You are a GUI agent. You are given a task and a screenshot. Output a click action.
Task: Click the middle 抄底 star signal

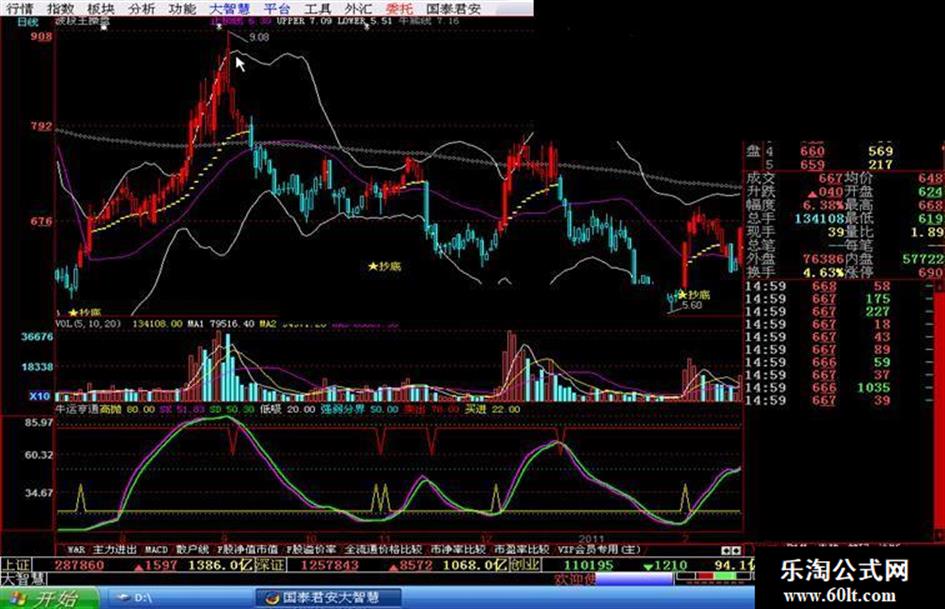coord(385,266)
